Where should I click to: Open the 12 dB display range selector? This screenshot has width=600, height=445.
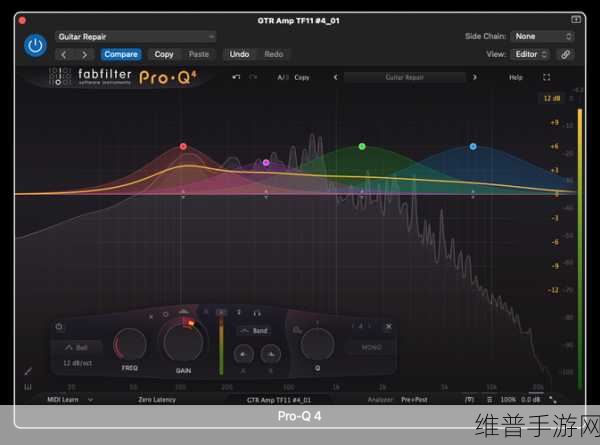(x=552, y=98)
